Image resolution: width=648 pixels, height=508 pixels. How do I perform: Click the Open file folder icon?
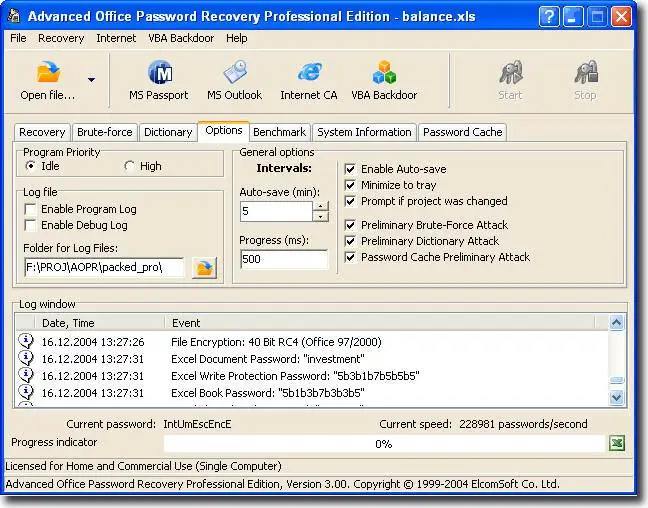[x=48, y=72]
